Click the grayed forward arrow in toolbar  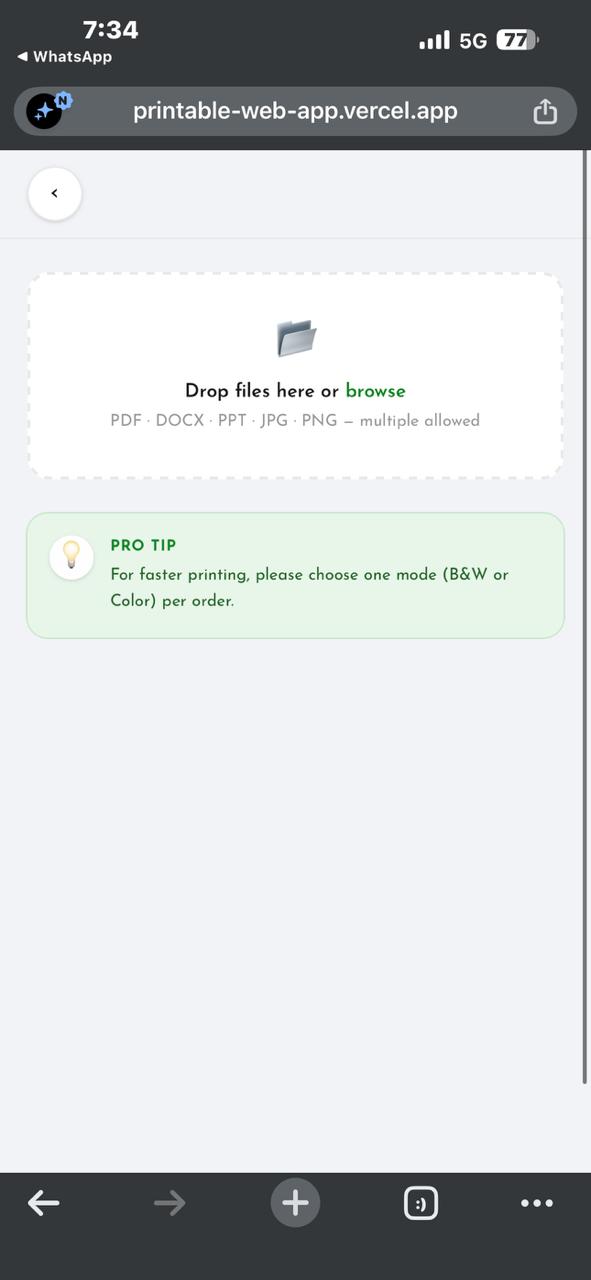coord(170,1203)
